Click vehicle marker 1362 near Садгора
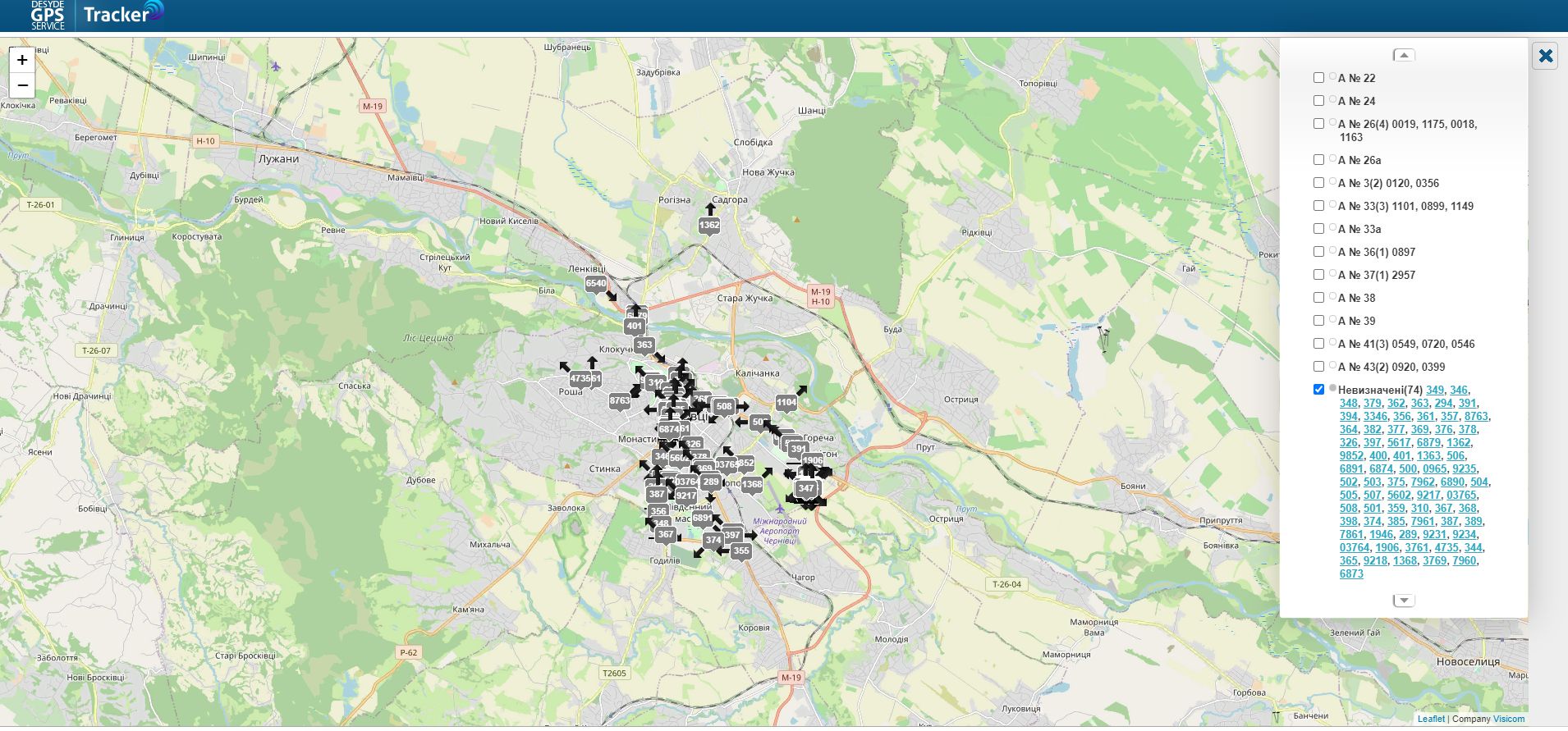Screen dimensions: 1568x731 709,225
